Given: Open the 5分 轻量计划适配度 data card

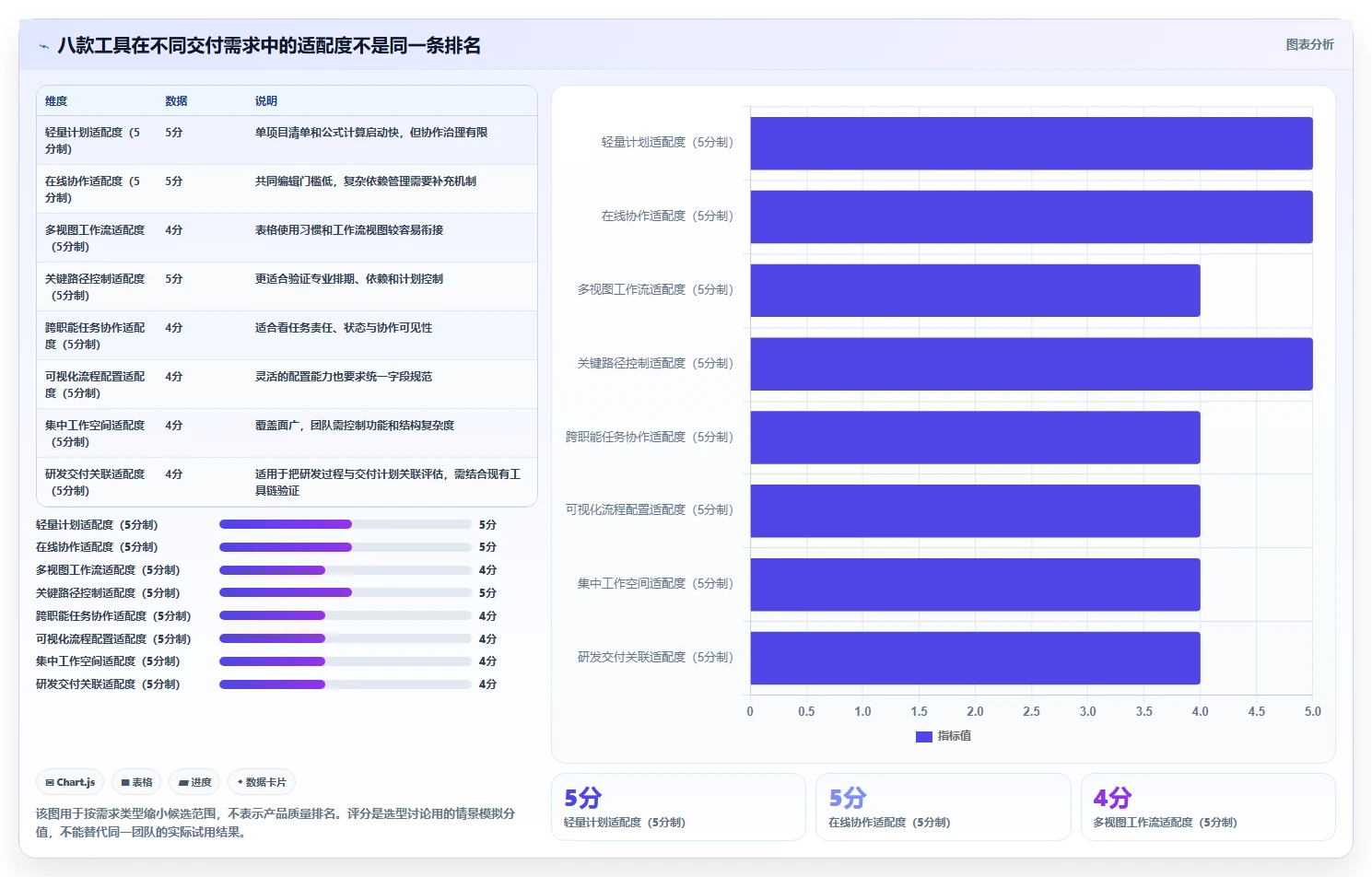Looking at the screenshot, I should pos(678,807).
